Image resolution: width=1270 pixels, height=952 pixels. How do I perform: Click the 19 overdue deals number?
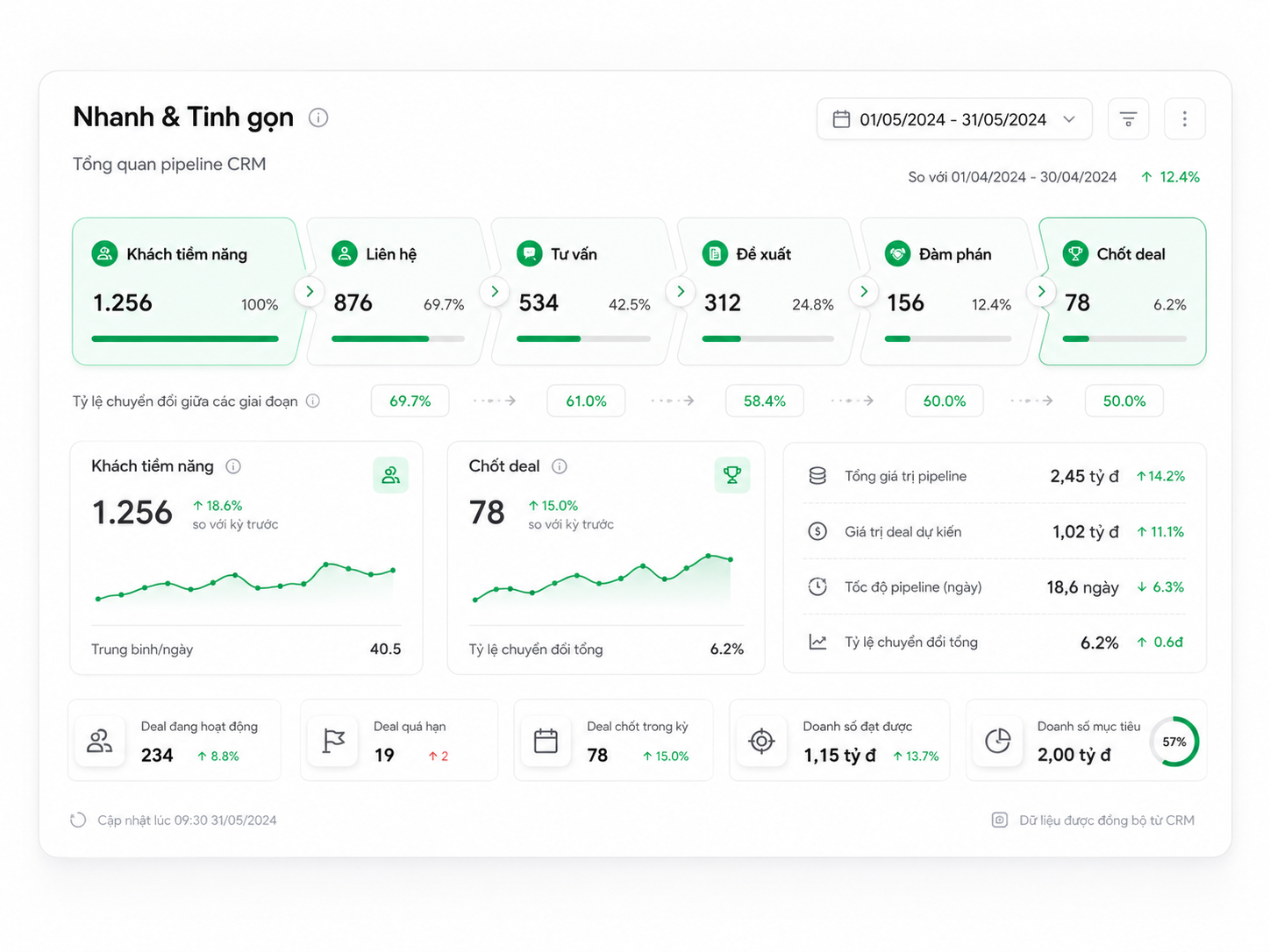(384, 756)
